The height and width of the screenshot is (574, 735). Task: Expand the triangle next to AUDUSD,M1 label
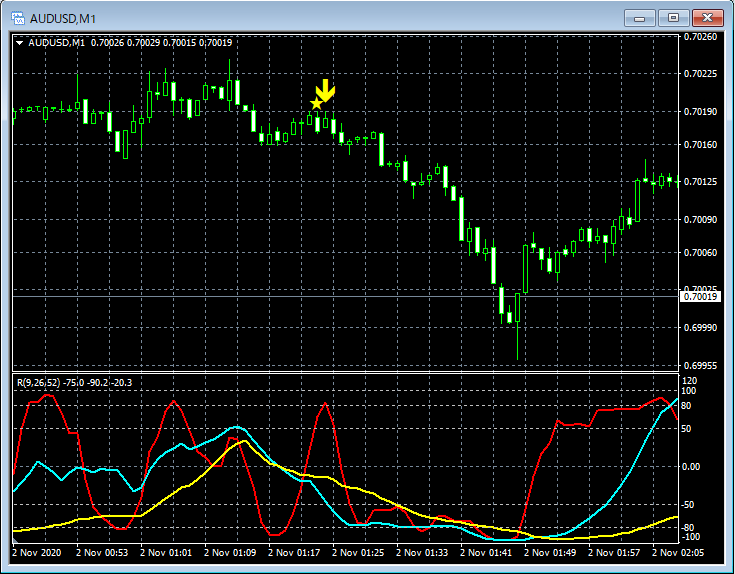click(19, 42)
